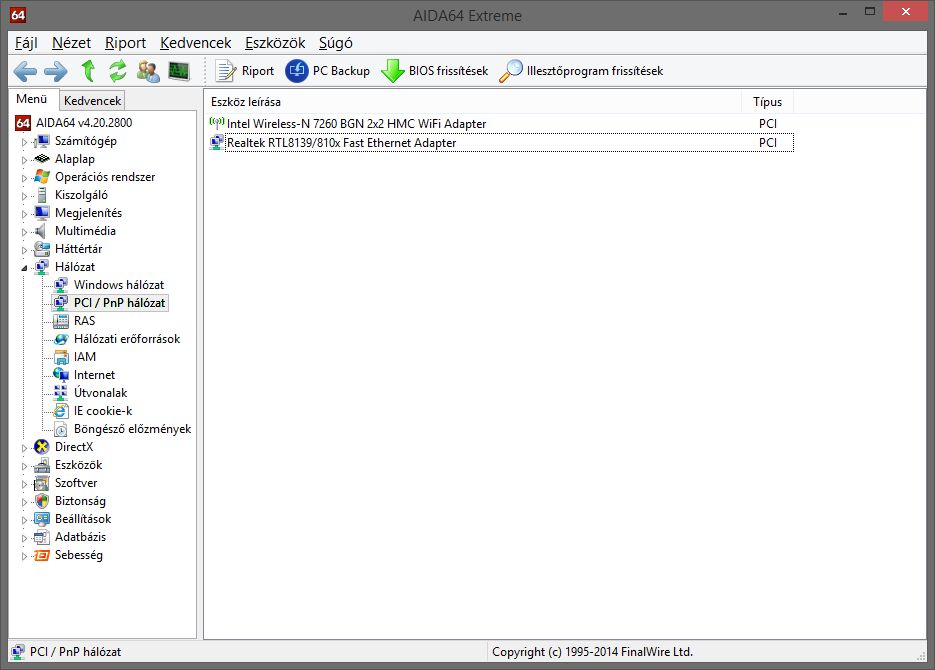Click the WiFi antenna icon beside Intel adapter

coord(216,123)
